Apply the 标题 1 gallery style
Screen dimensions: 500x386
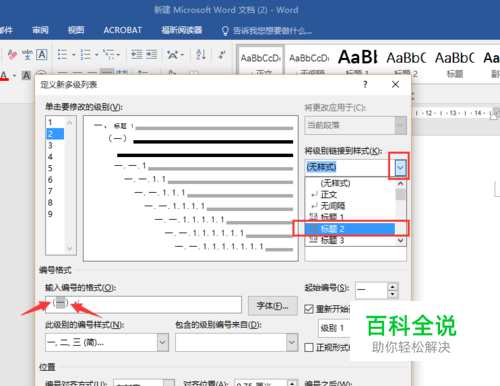(358, 62)
